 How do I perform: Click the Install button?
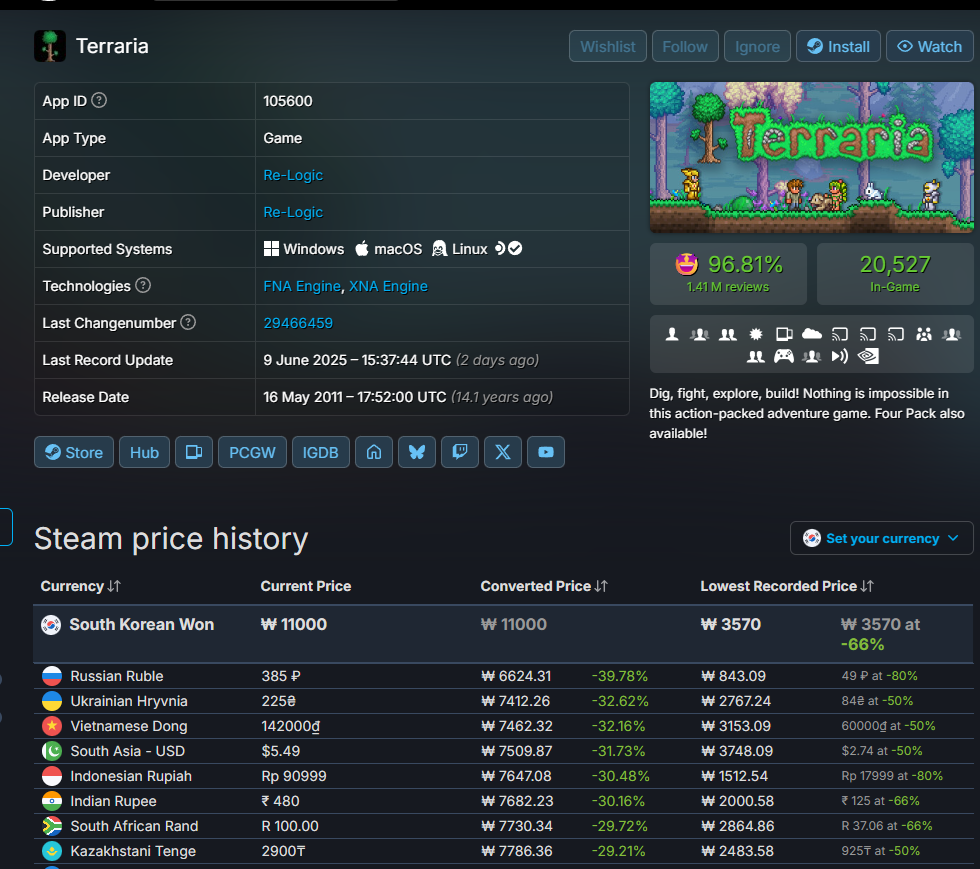[838, 46]
